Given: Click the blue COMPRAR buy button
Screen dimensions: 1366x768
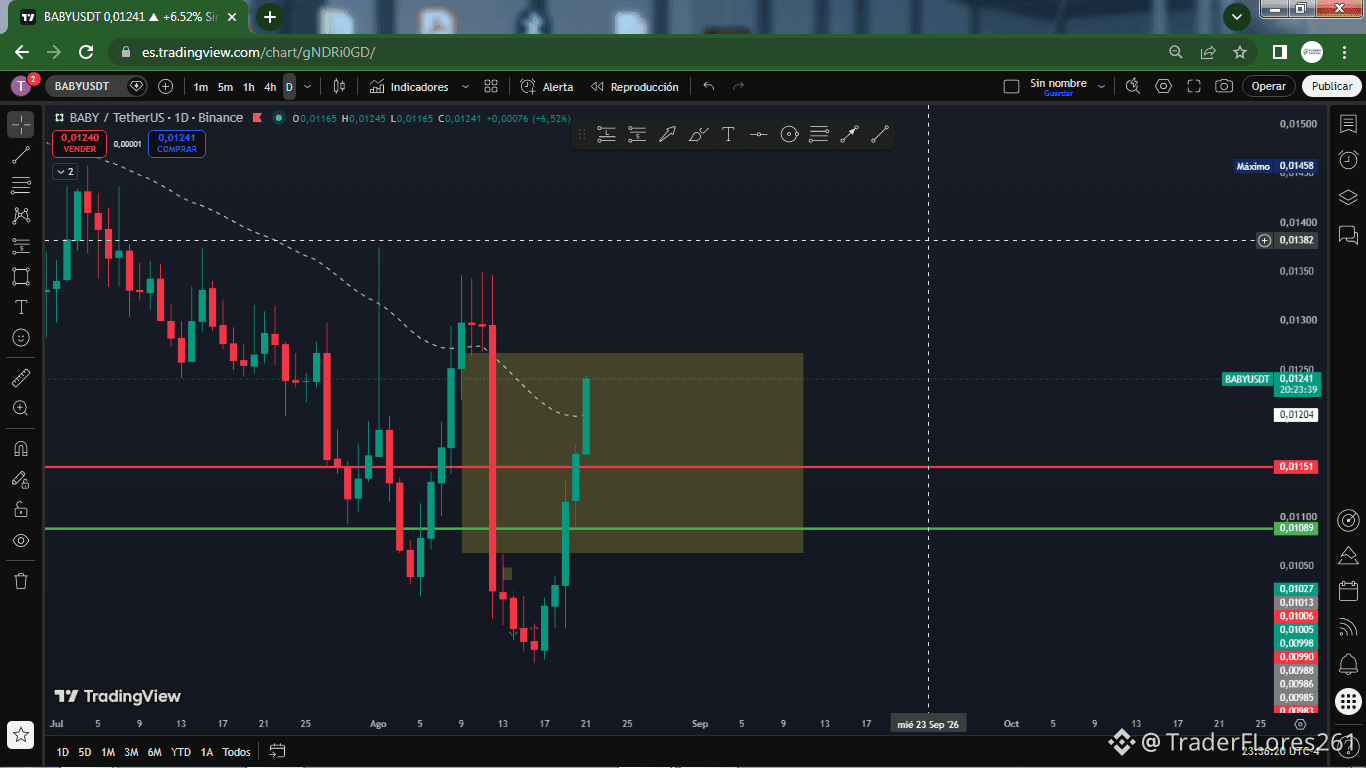Looking at the screenshot, I should (x=177, y=143).
